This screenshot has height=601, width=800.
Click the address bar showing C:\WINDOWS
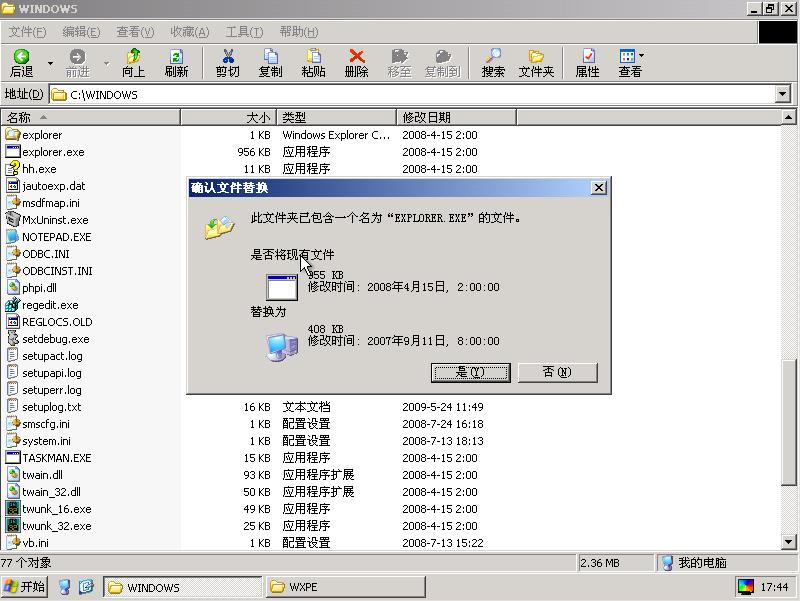coord(413,94)
